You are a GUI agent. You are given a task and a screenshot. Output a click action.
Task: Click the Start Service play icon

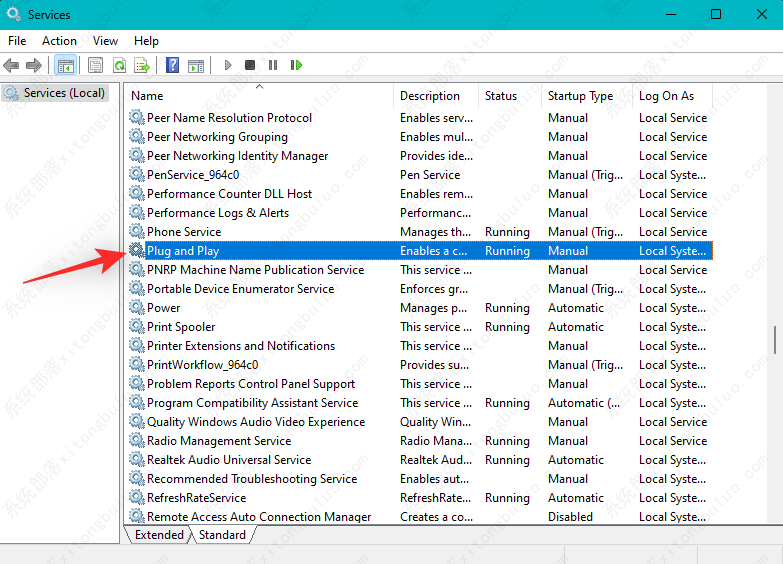228,65
